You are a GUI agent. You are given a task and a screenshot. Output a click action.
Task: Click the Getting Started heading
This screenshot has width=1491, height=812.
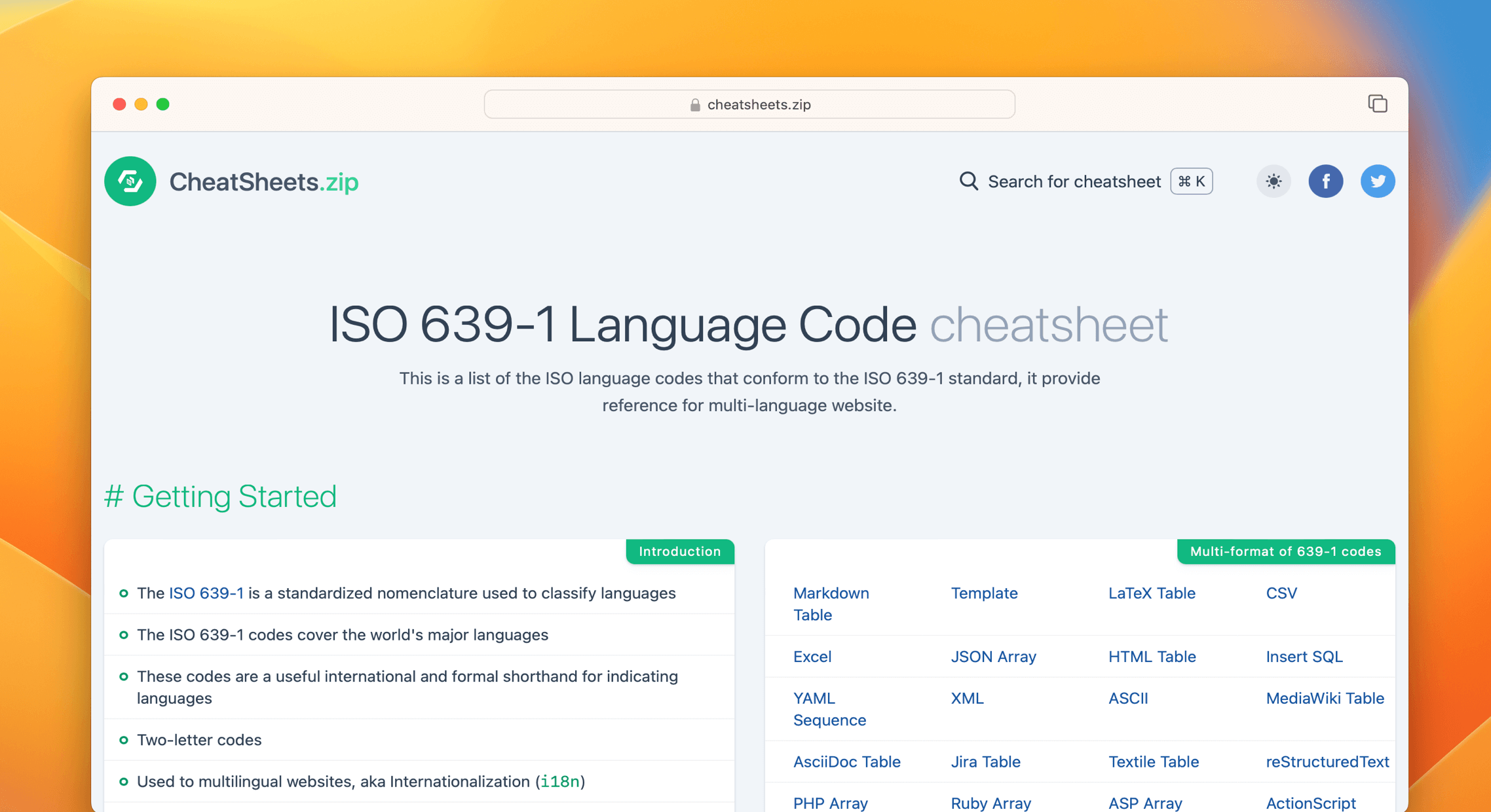point(221,496)
